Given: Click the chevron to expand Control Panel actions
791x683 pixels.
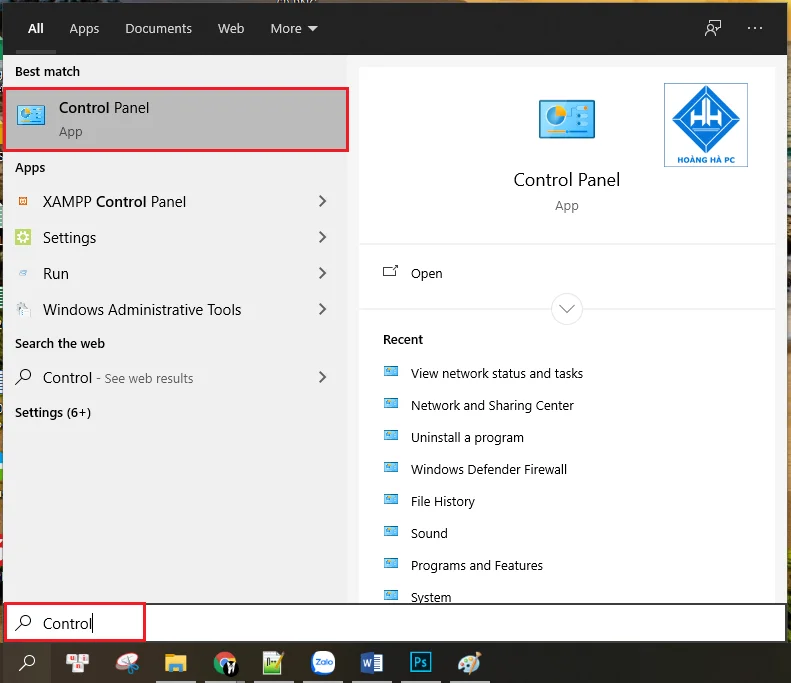Looking at the screenshot, I should (x=567, y=309).
